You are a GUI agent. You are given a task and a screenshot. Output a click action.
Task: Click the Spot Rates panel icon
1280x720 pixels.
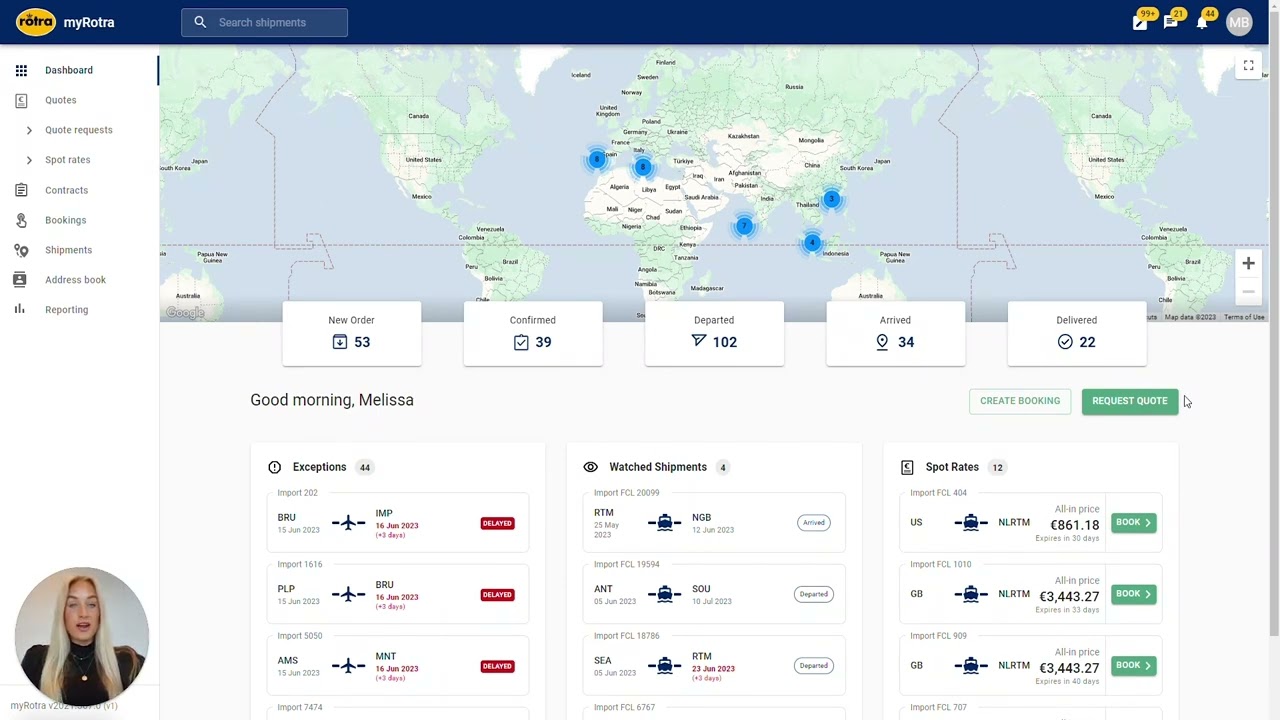[x=907, y=467]
